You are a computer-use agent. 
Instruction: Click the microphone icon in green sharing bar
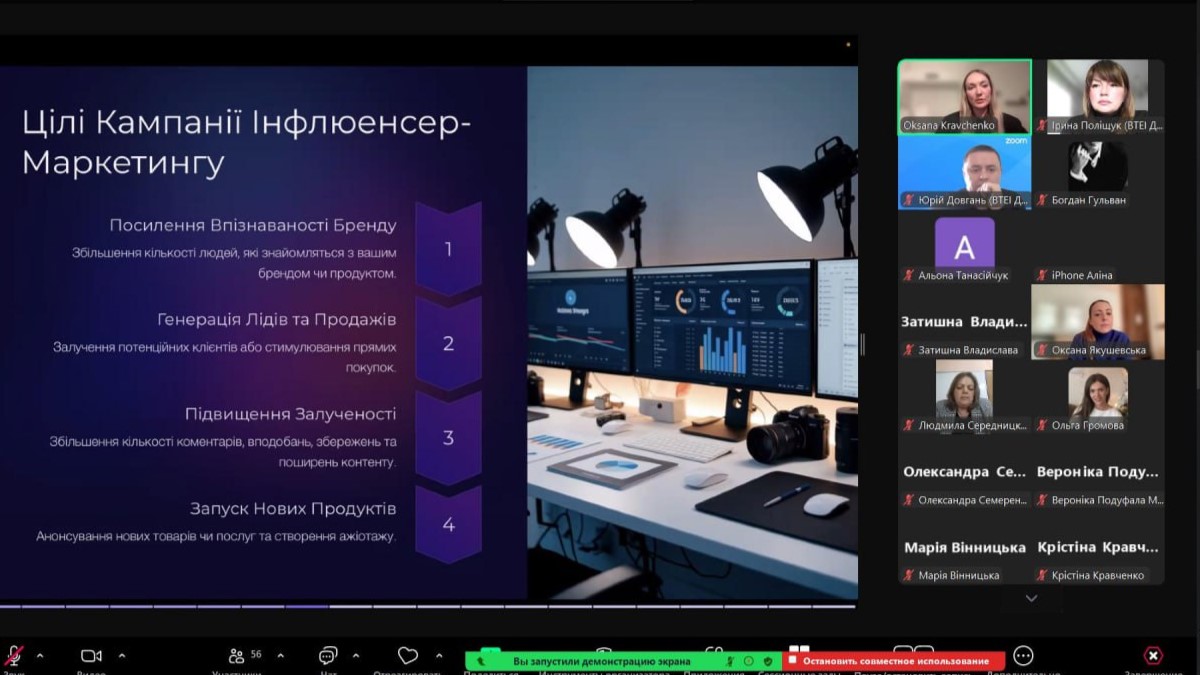(x=731, y=661)
